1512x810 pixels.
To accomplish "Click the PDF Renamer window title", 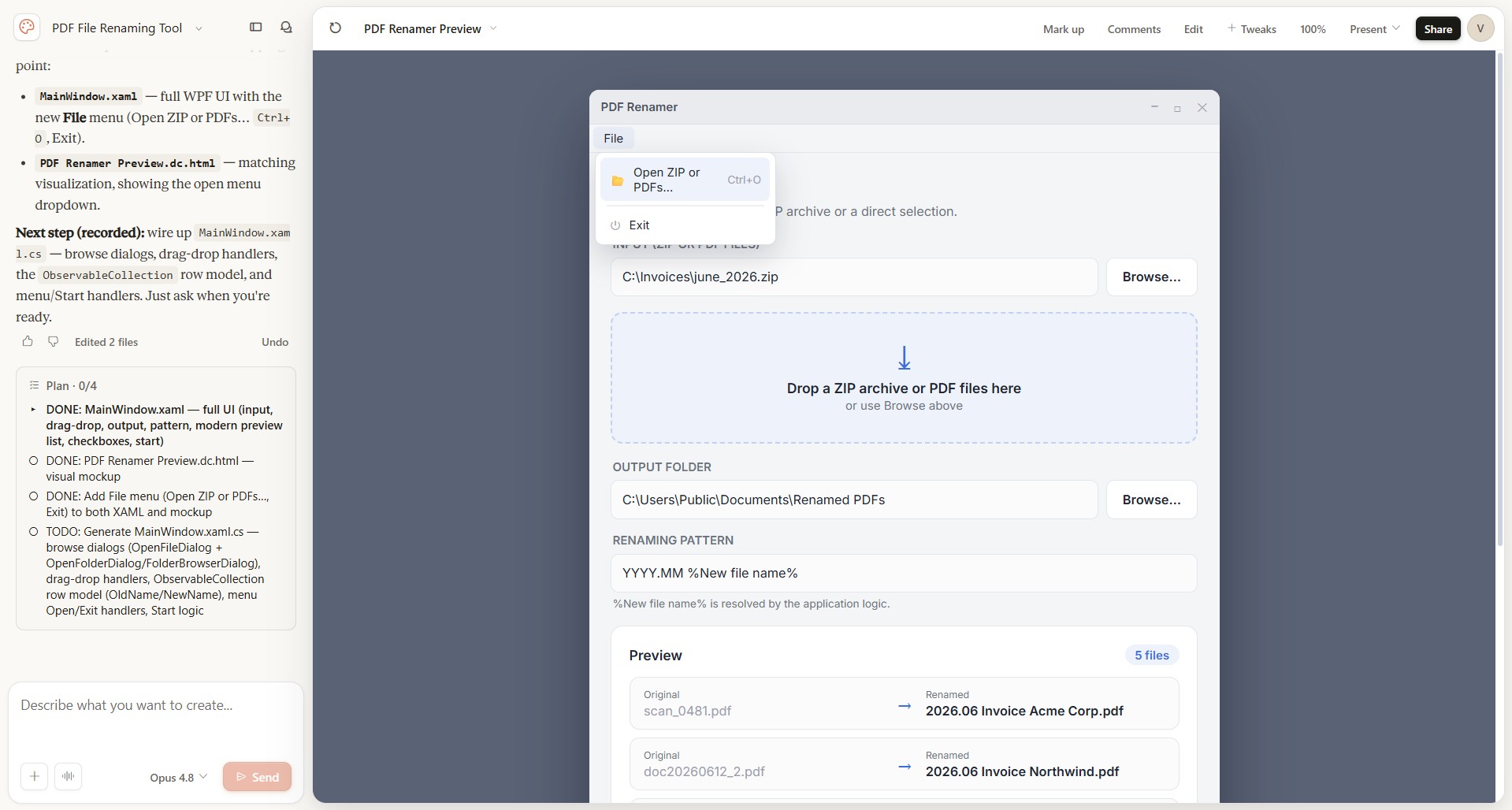I will pos(639,107).
